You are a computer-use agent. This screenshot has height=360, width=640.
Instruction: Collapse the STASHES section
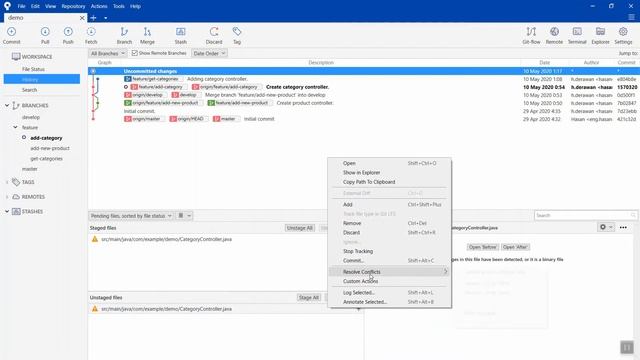point(7,211)
